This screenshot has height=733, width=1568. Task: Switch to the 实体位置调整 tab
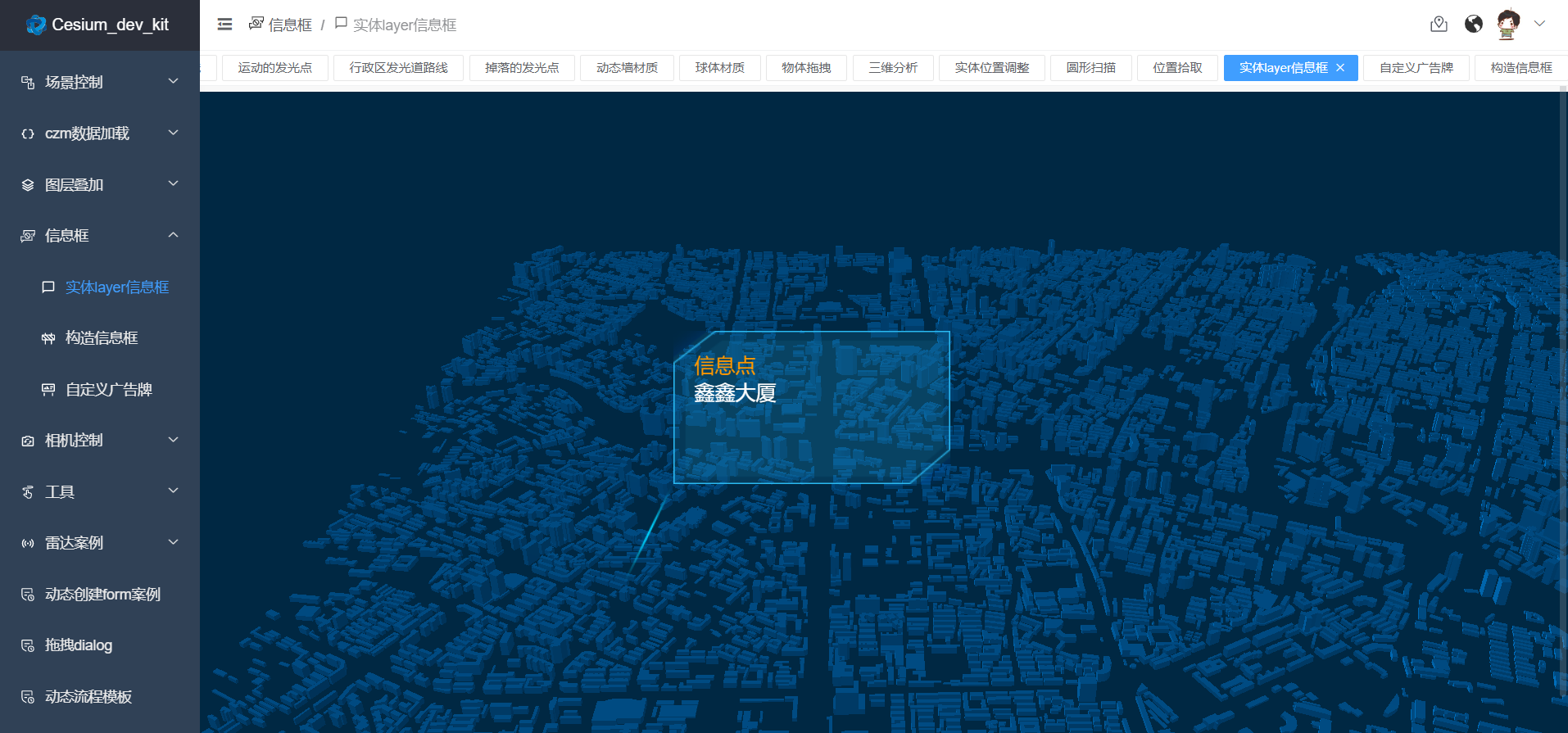click(x=992, y=68)
